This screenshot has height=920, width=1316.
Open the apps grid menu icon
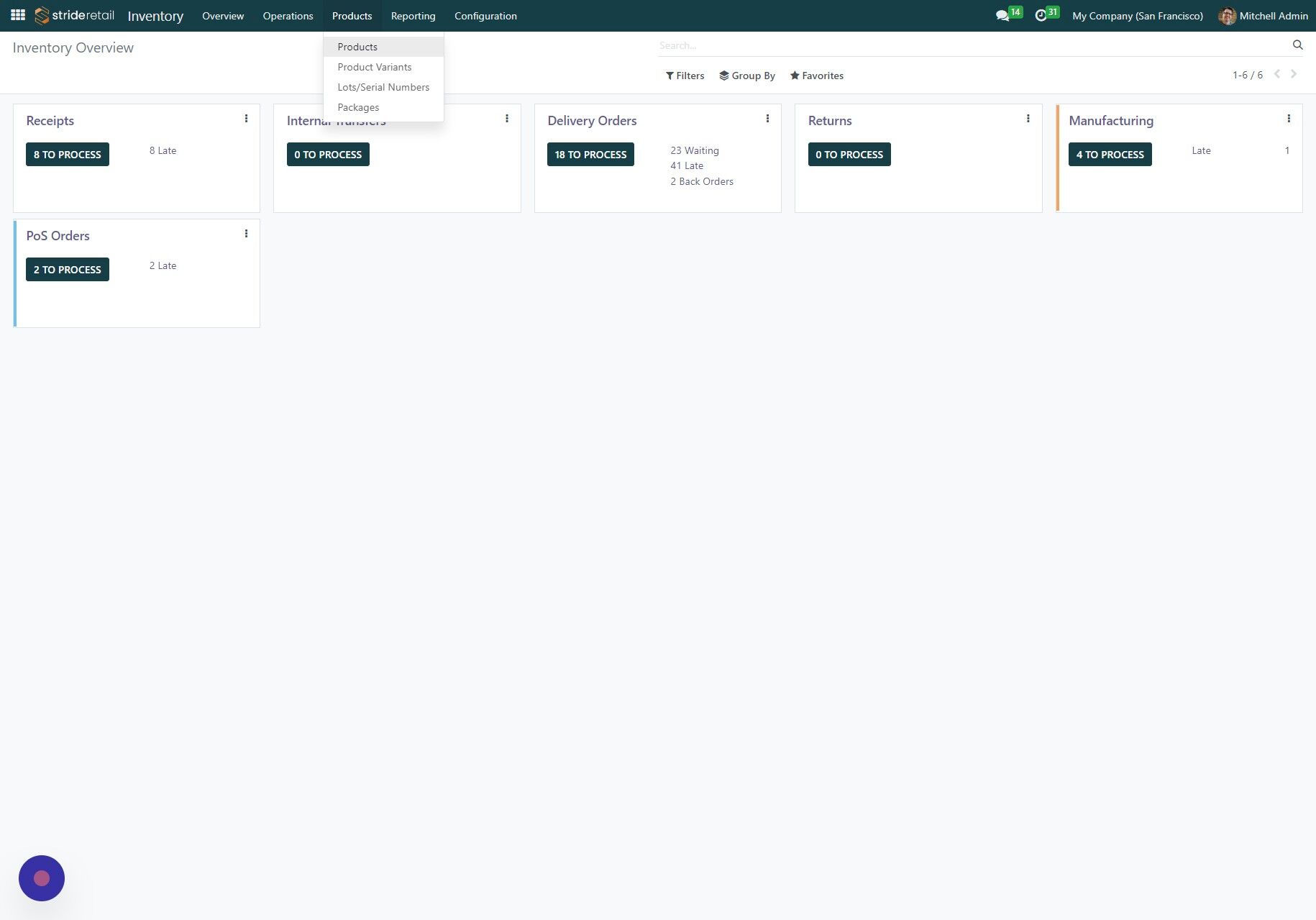point(18,15)
